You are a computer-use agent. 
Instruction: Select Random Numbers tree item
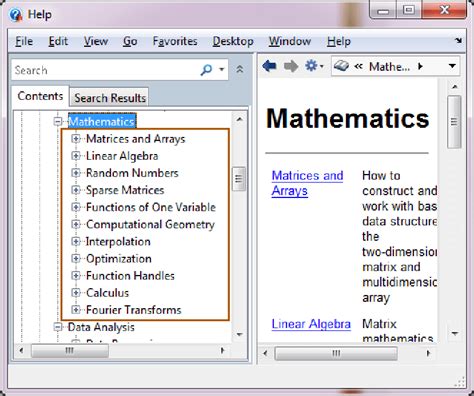click(x=132, y=173)
